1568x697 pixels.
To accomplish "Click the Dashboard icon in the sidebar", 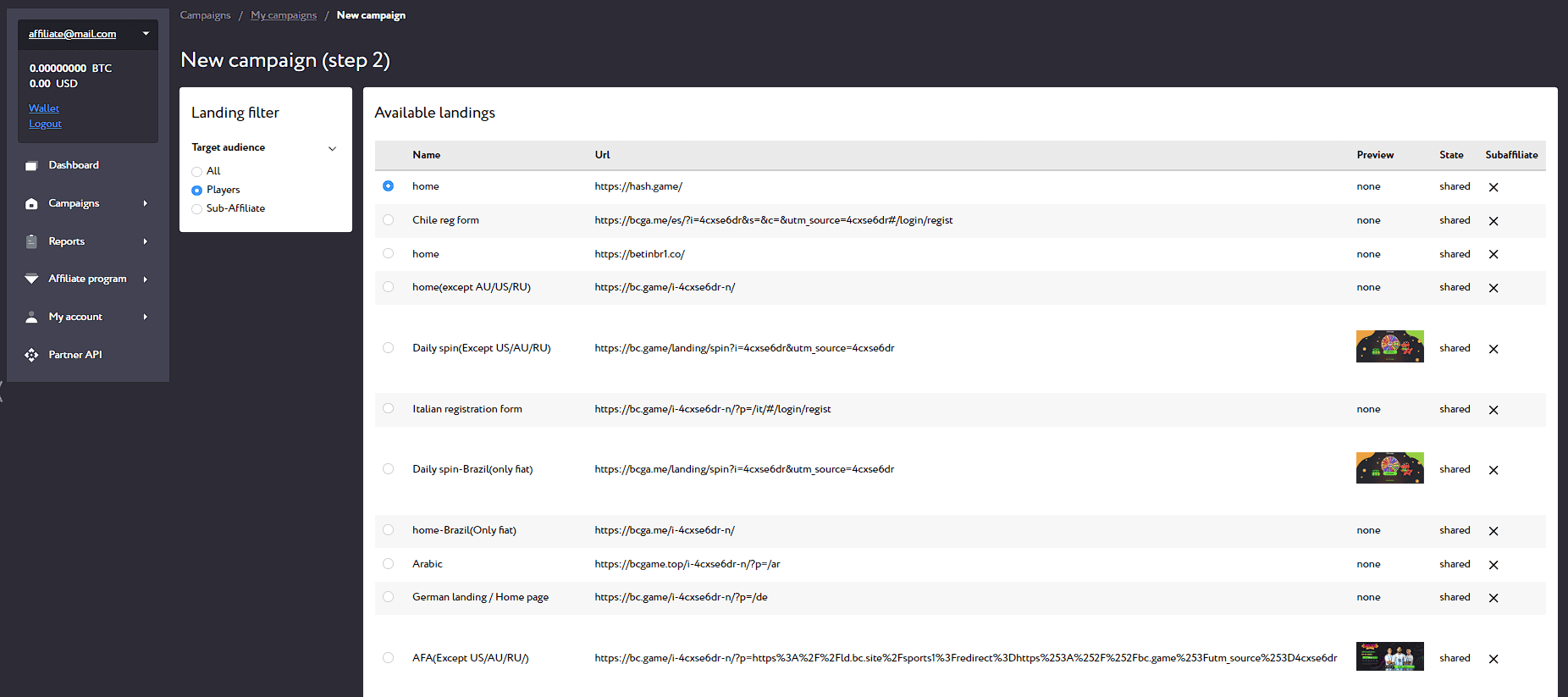I will [31, 166].
